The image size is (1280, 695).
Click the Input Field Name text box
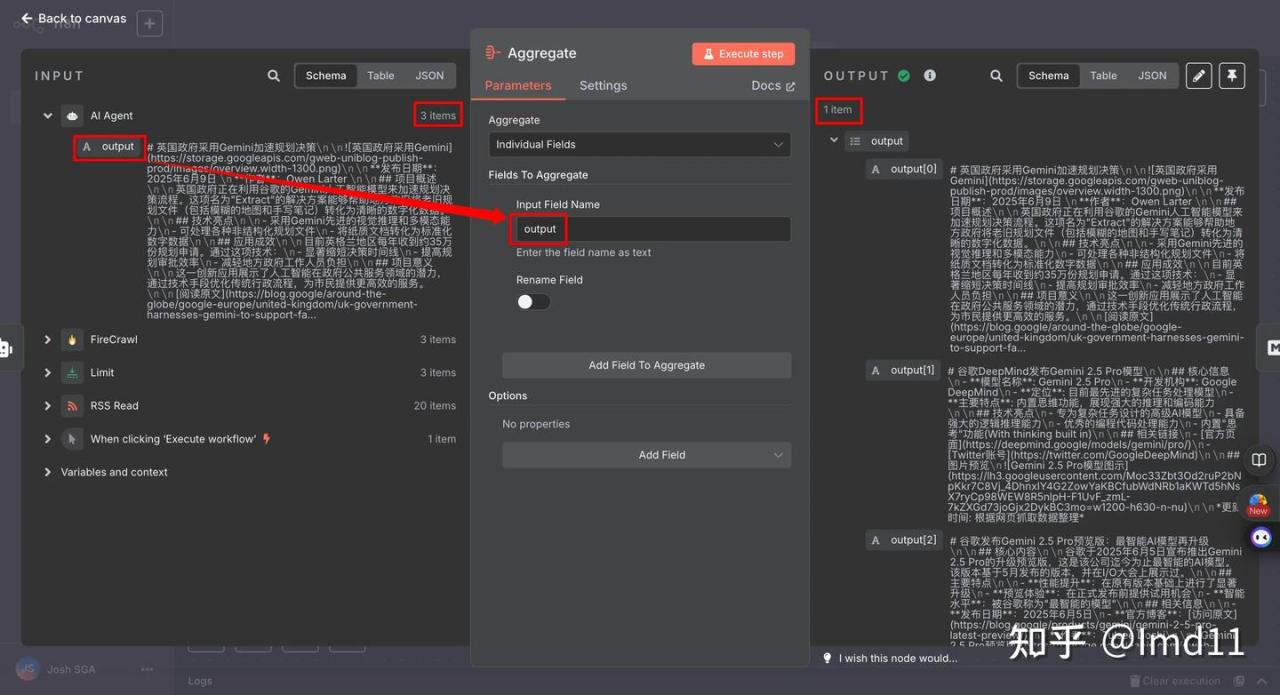pos(650,229)
